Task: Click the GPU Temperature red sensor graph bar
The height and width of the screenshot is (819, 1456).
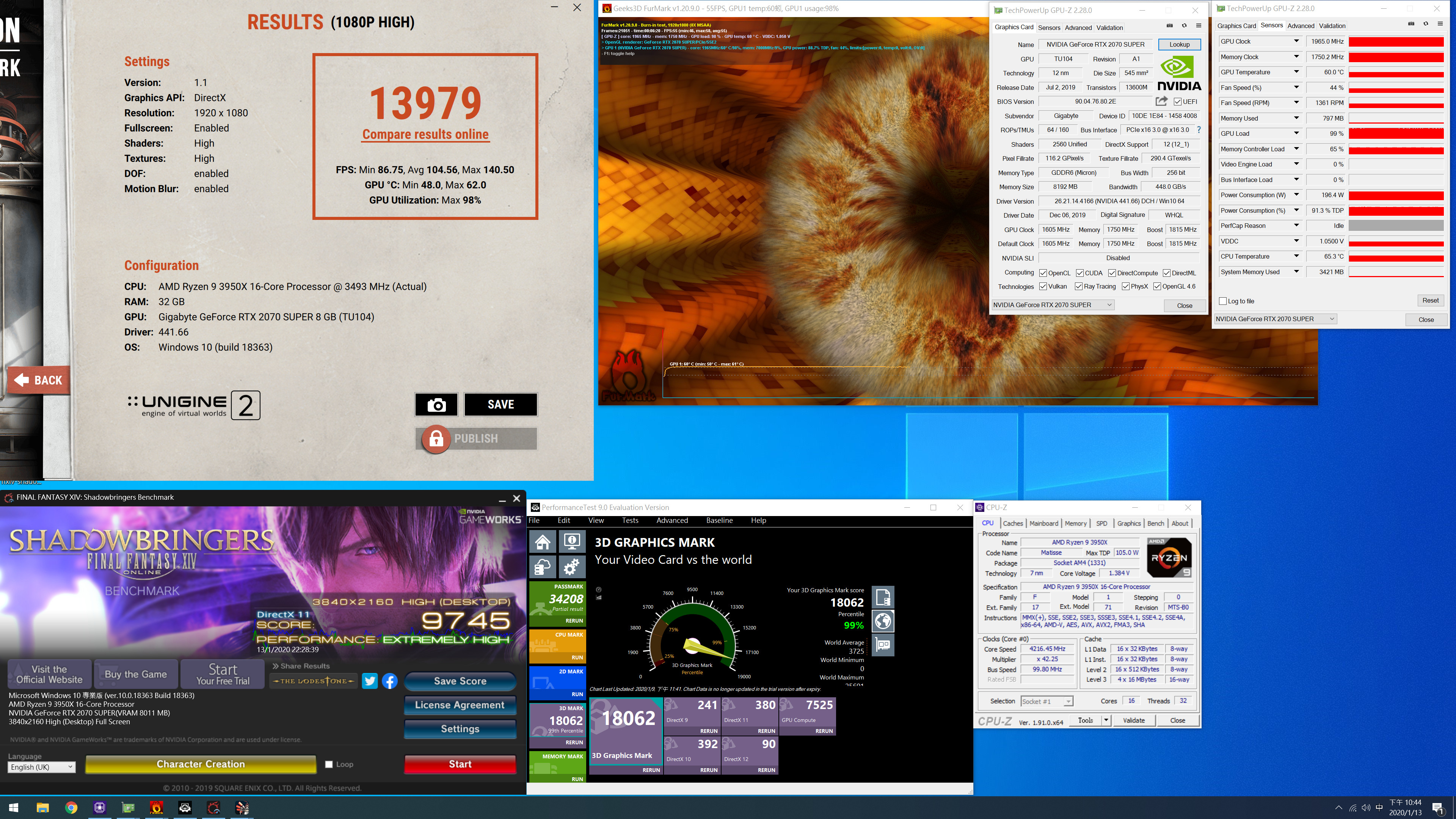Action: coord(1395,72)
